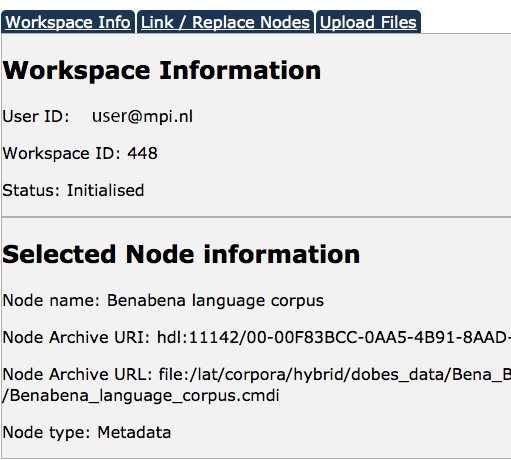The width and height of the screenshot is (511, 460).
Task: Click the Node Archive URI hdl value
Action: click(334, 337)
